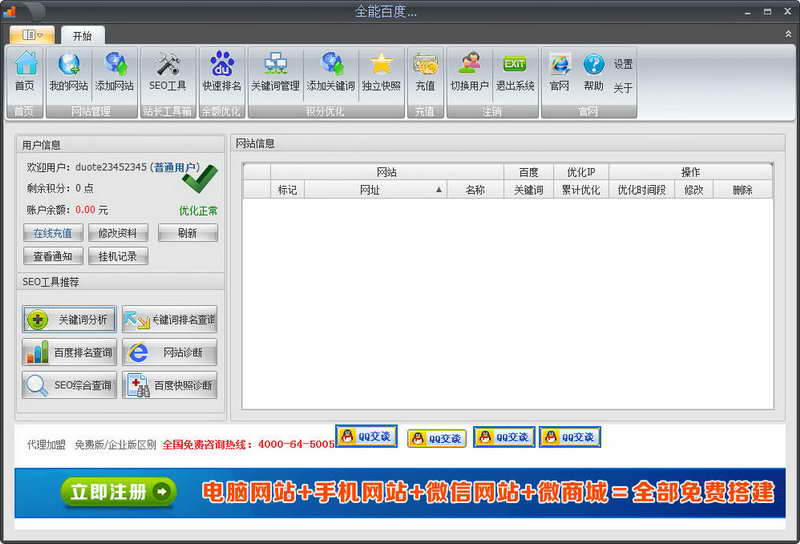Image resolution: width=800 pixels, height=544 pixels.
Task: Open 帮助 help icon
Action: point(594,71)
